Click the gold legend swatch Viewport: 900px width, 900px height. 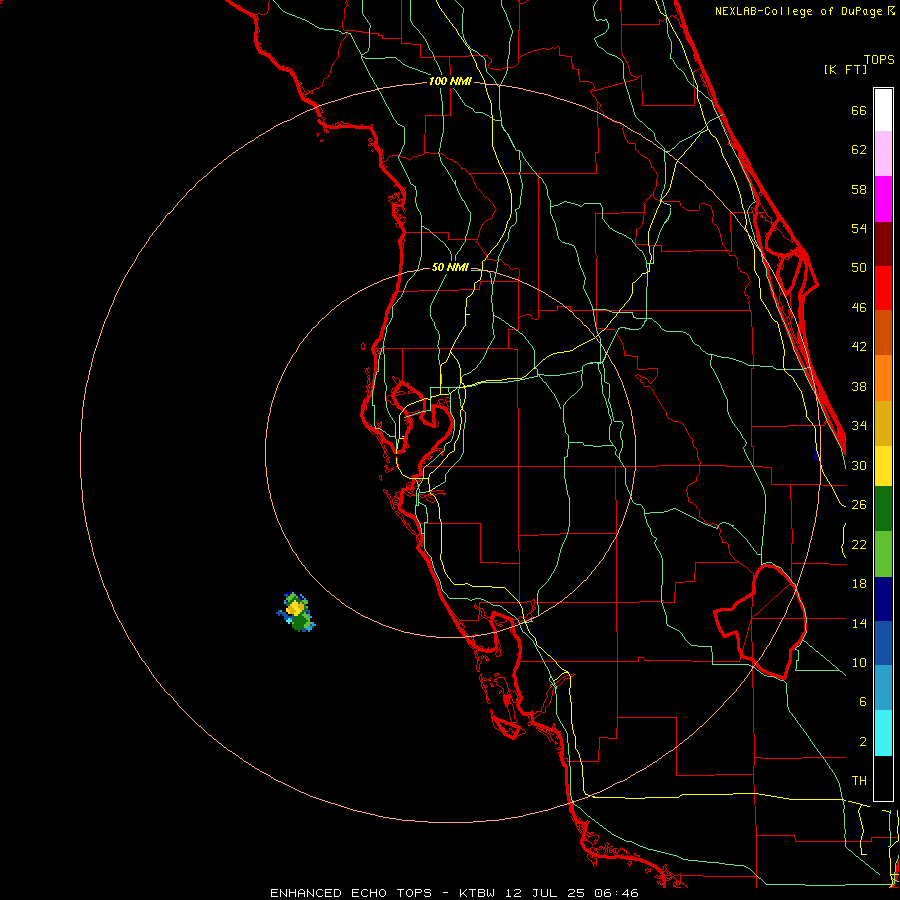pyautogui.click(x=883, y=423)
